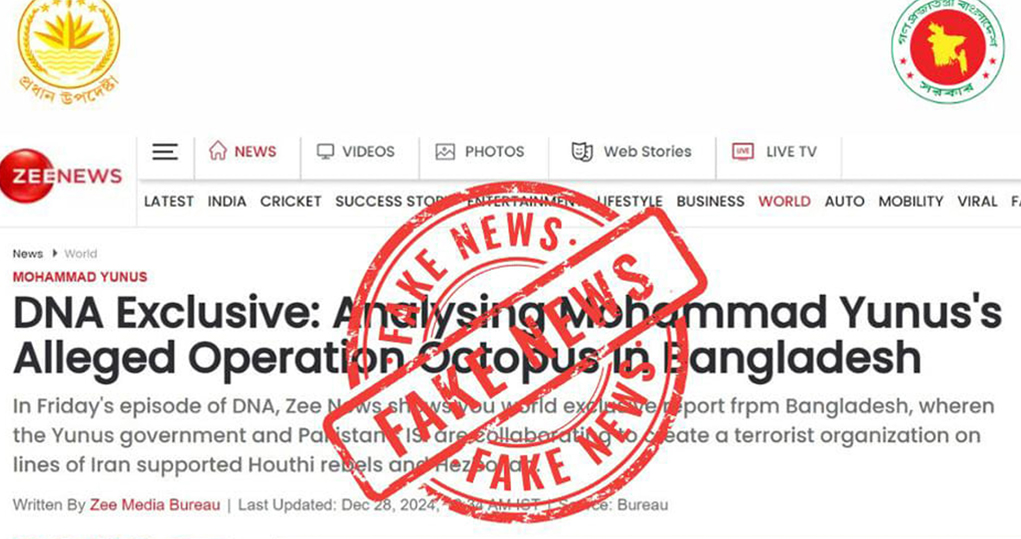The height and width of the screenshot is (539, 1021).
Task: Click the home icon beside NEWS
Action: pyautogui.click(x=217, y=151)
